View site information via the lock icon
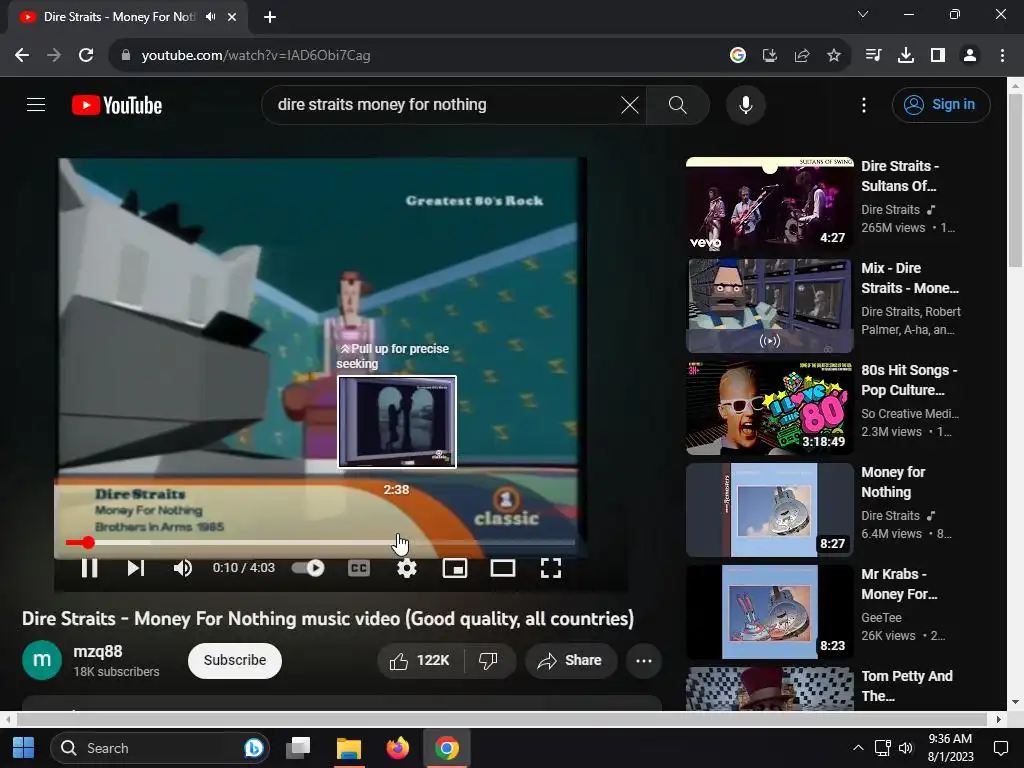The width and height of the screenshot is (1024, 768). (x=126, y=56)
